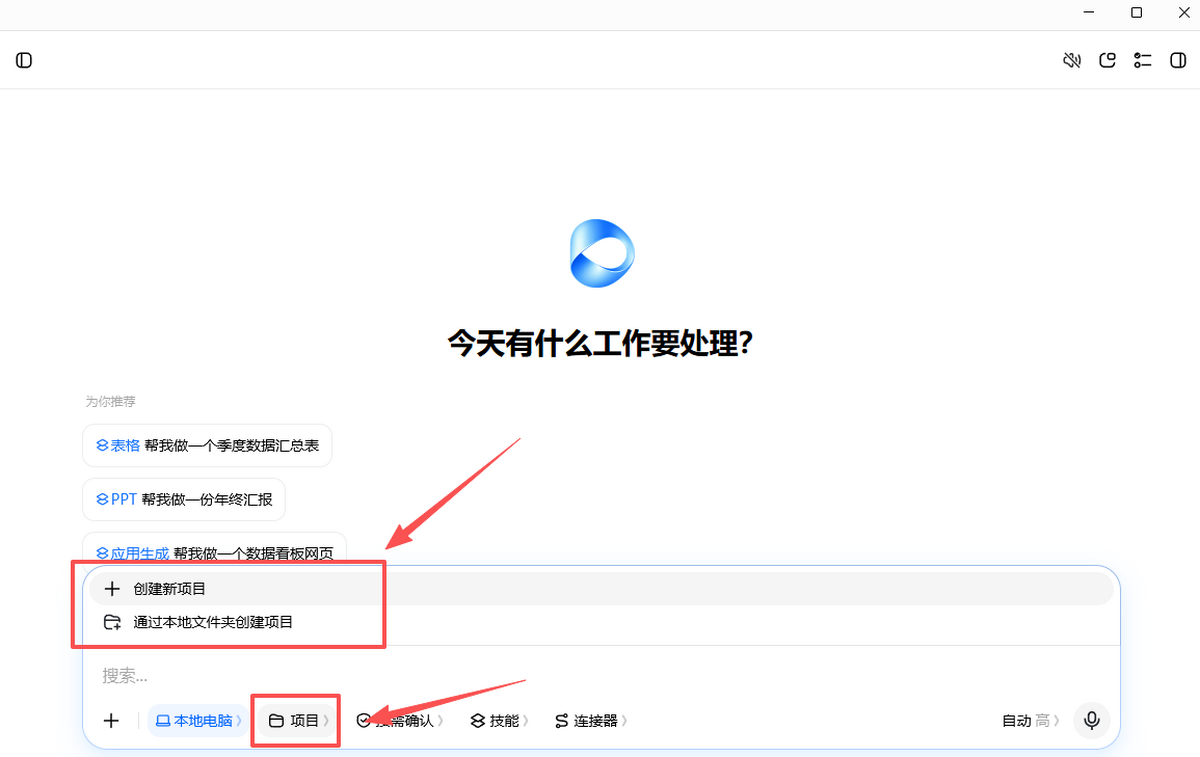Viewport: 1200px width, 757px height.
Task: Open the new chat window icon
Action: (1107, 60)
